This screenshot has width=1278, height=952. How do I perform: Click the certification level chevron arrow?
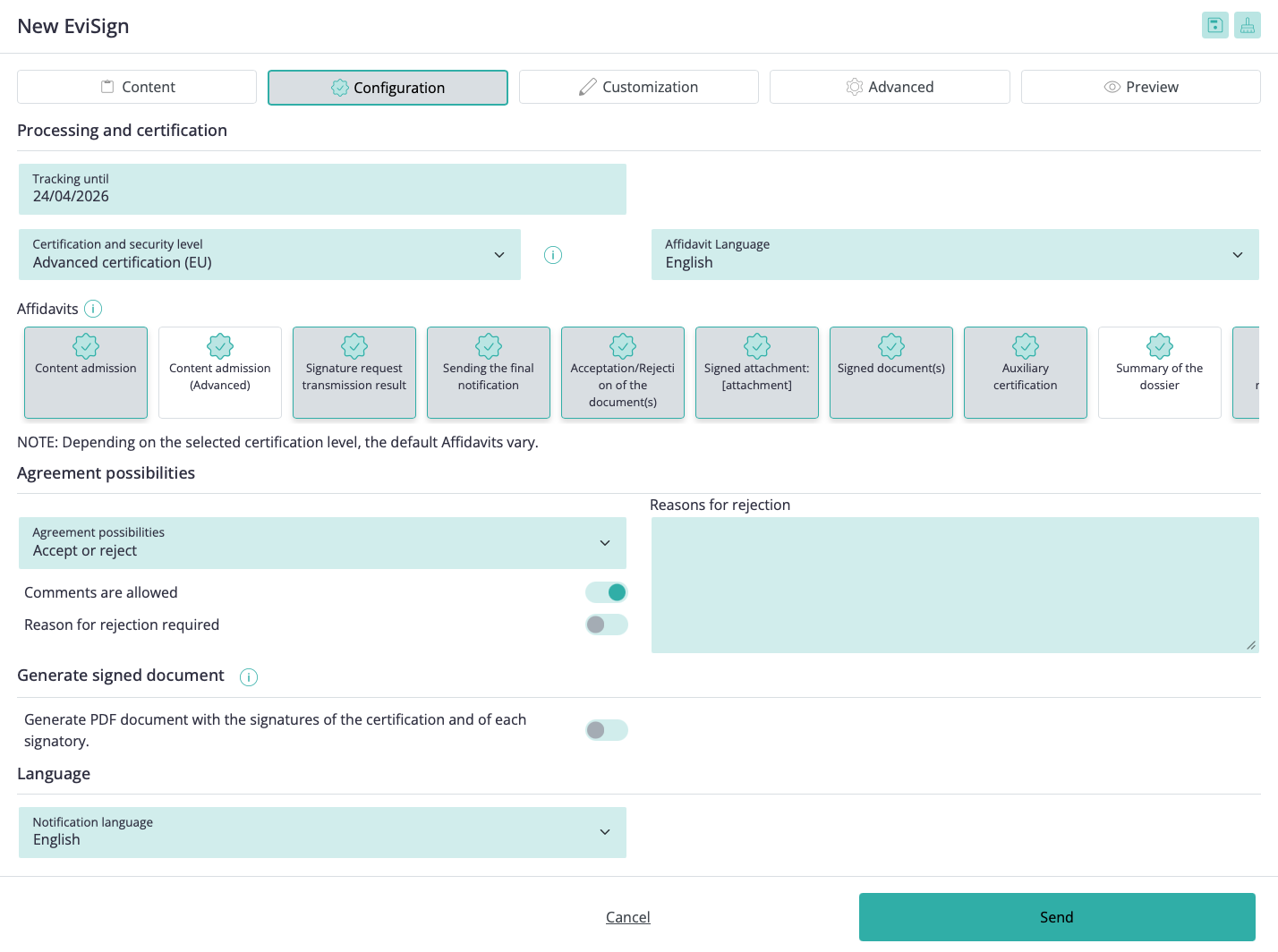click(x=499, y=255)
